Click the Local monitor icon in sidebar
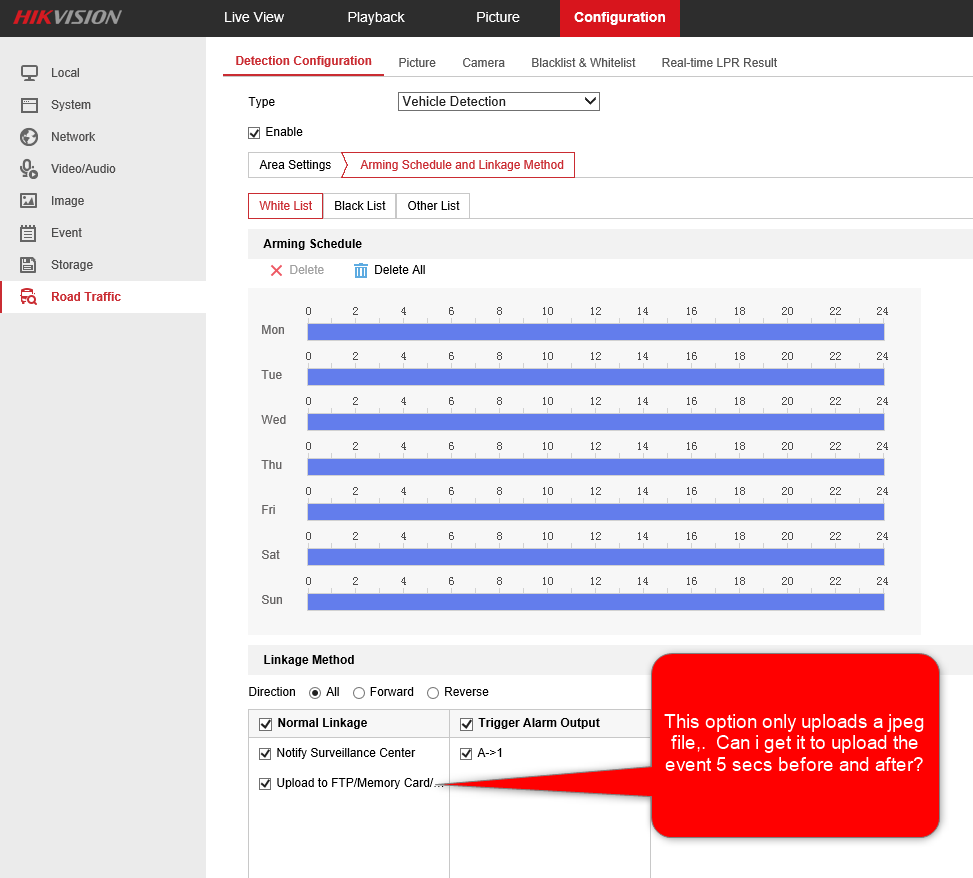973x878 pixels. [29, 73]
